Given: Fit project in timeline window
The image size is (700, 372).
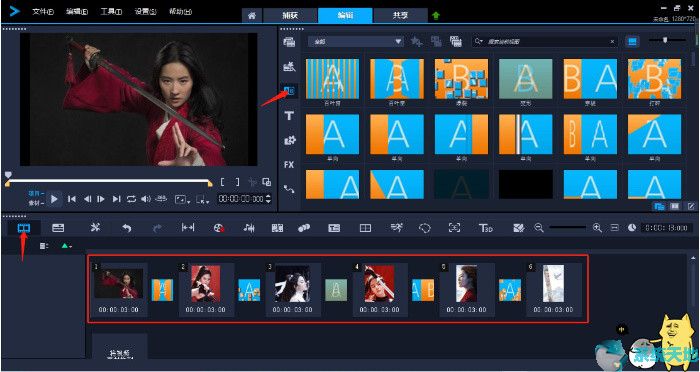Looking at the screenshot, I should (x=615, y=228).
